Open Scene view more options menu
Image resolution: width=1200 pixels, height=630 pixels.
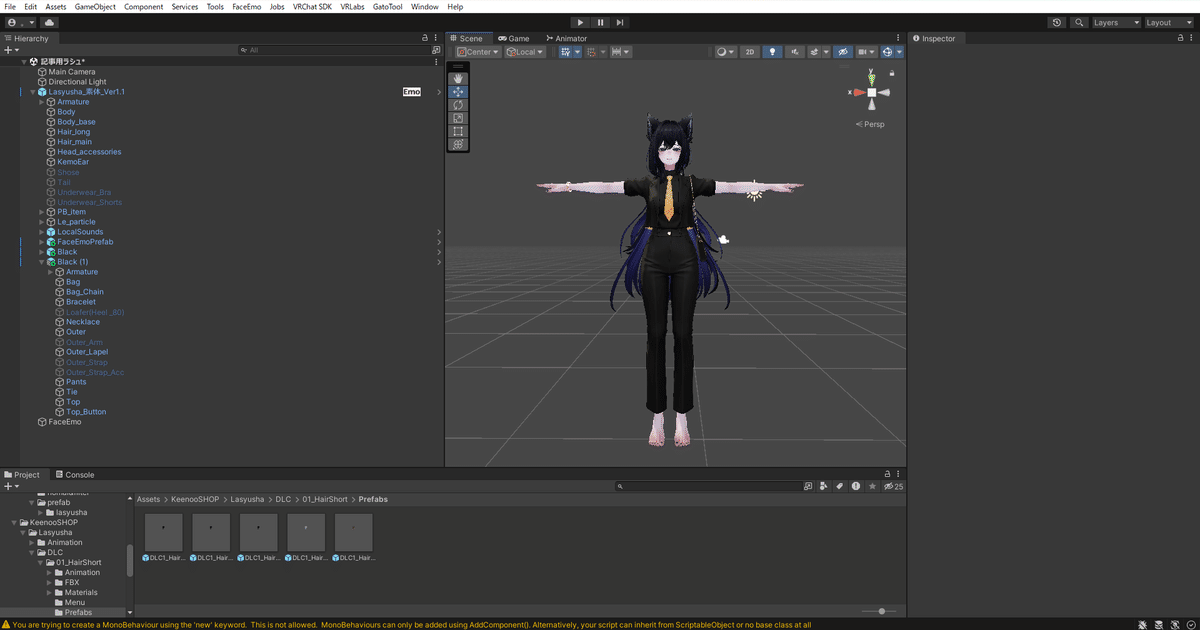[x=898, y=38]
